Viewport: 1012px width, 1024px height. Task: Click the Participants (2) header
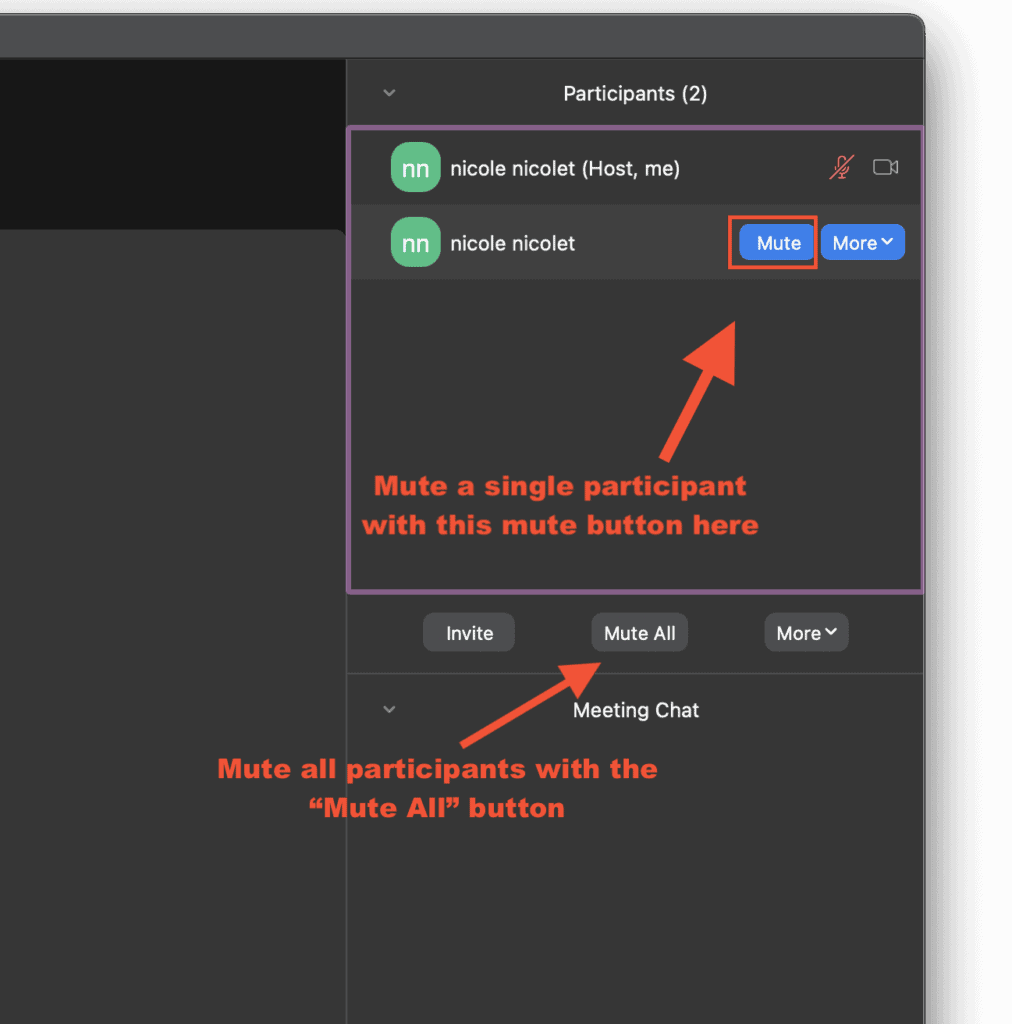(x=635, y=93)
